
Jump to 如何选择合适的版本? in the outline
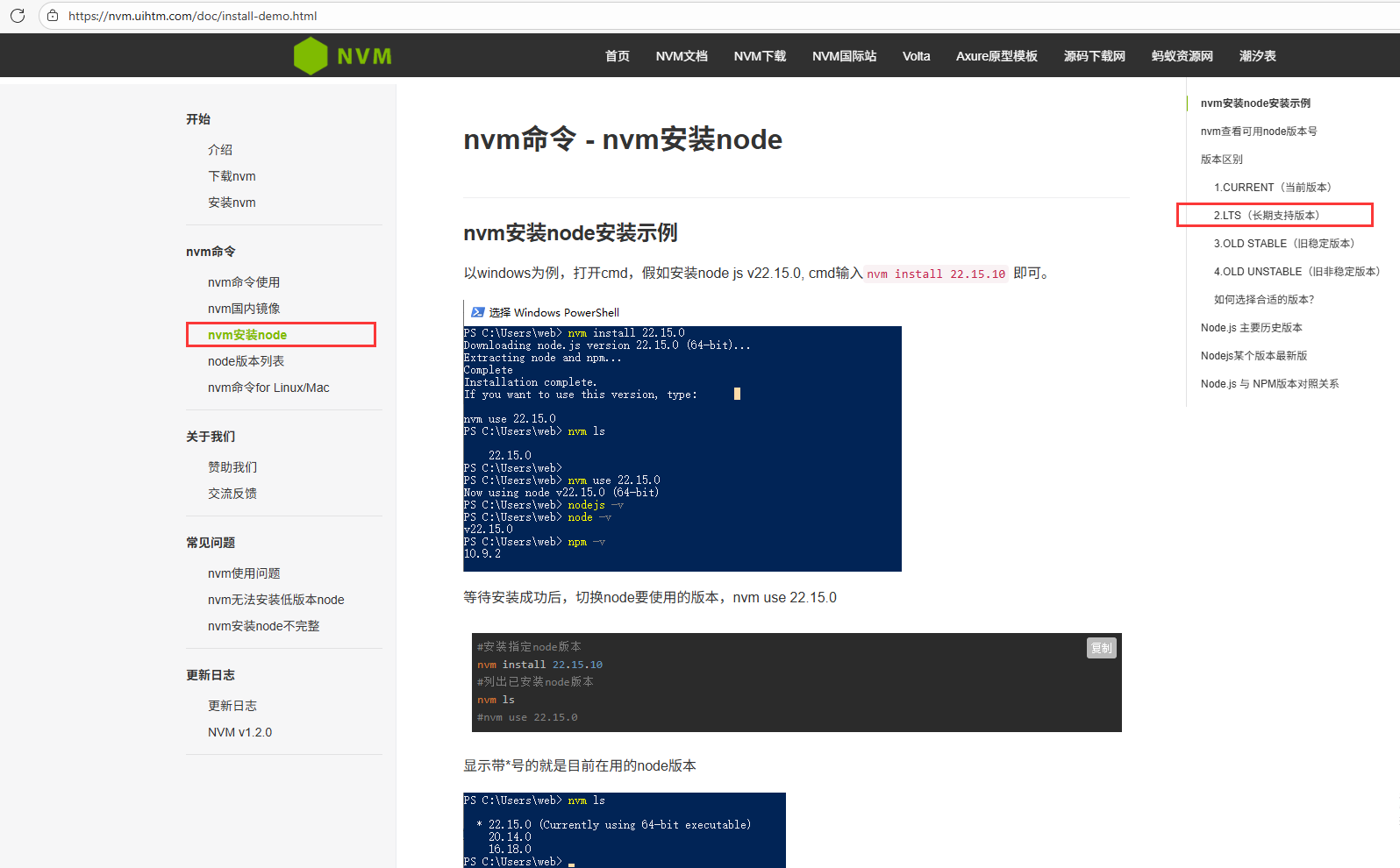[x=1264, y=300]
